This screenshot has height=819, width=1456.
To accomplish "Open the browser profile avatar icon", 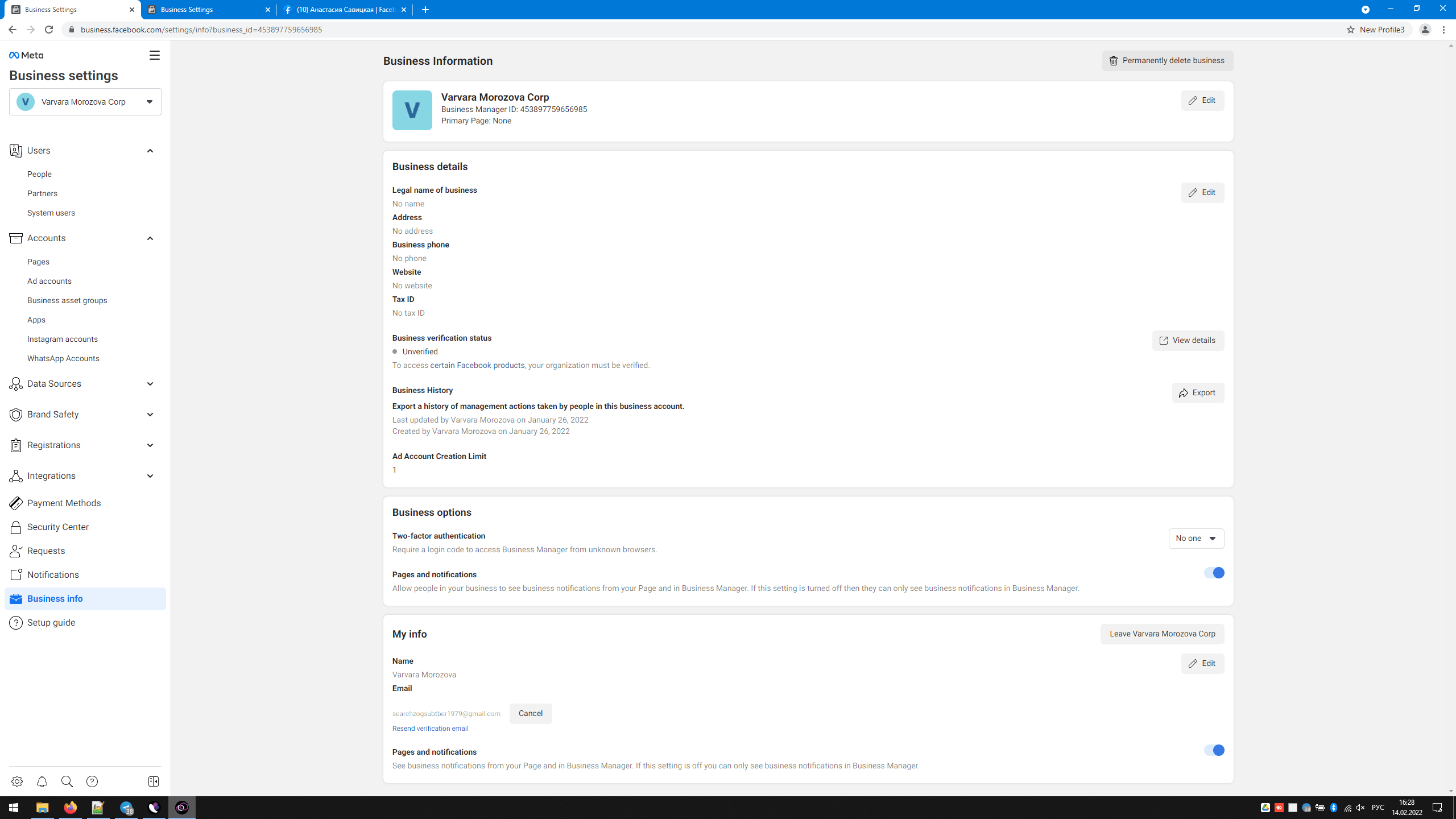I will pyautogui.click(x=1425, y=30).
